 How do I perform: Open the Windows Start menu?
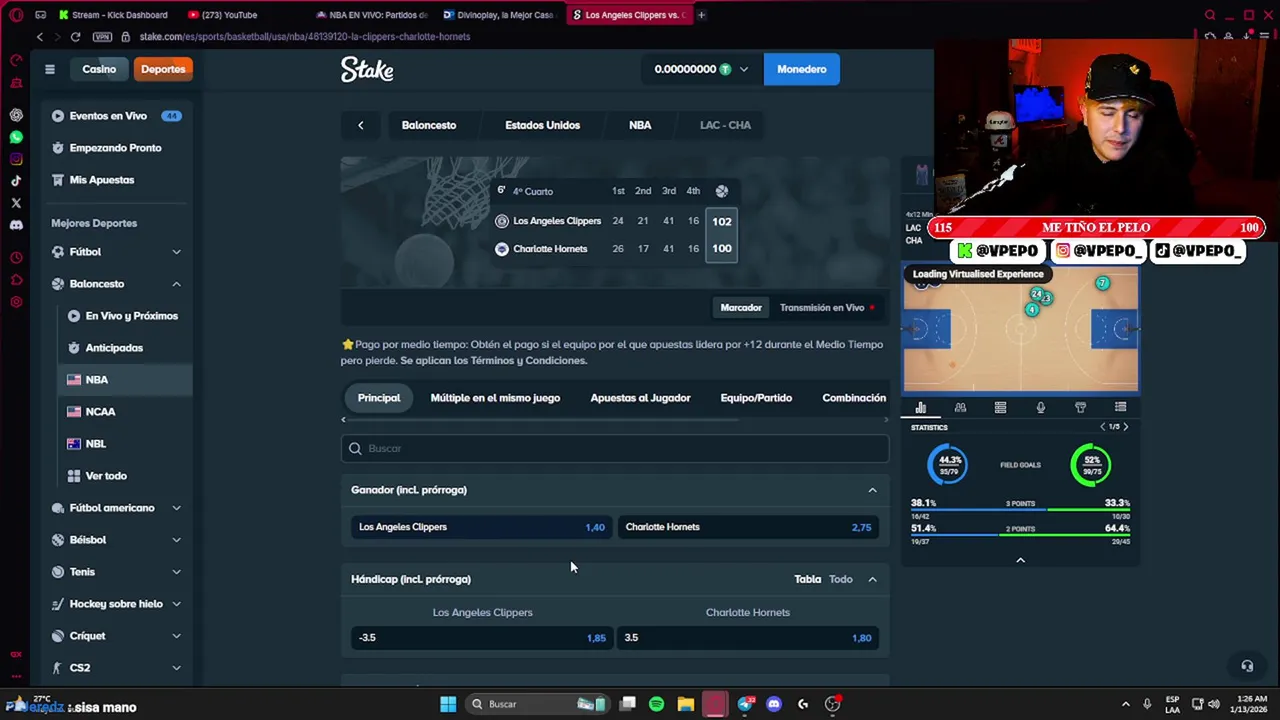click(x=448, y=704)
